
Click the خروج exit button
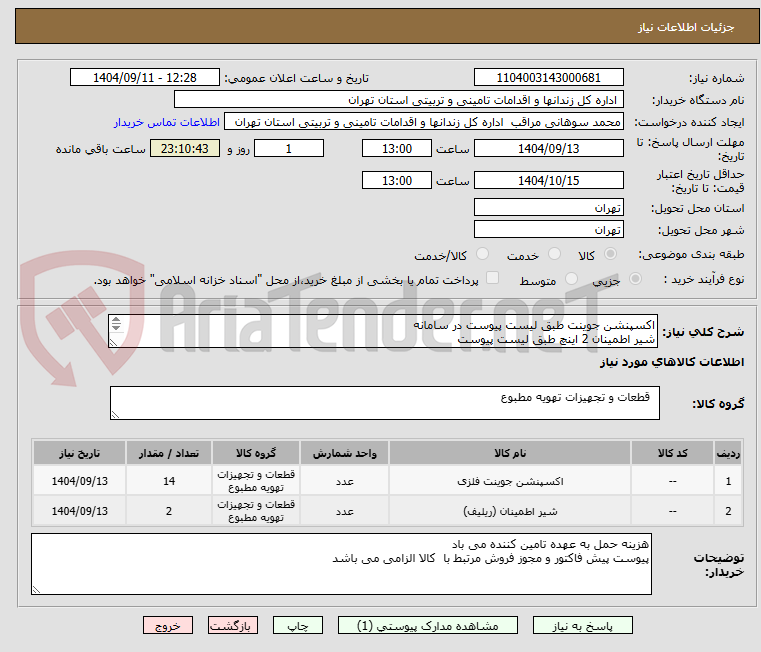point(167,625)
